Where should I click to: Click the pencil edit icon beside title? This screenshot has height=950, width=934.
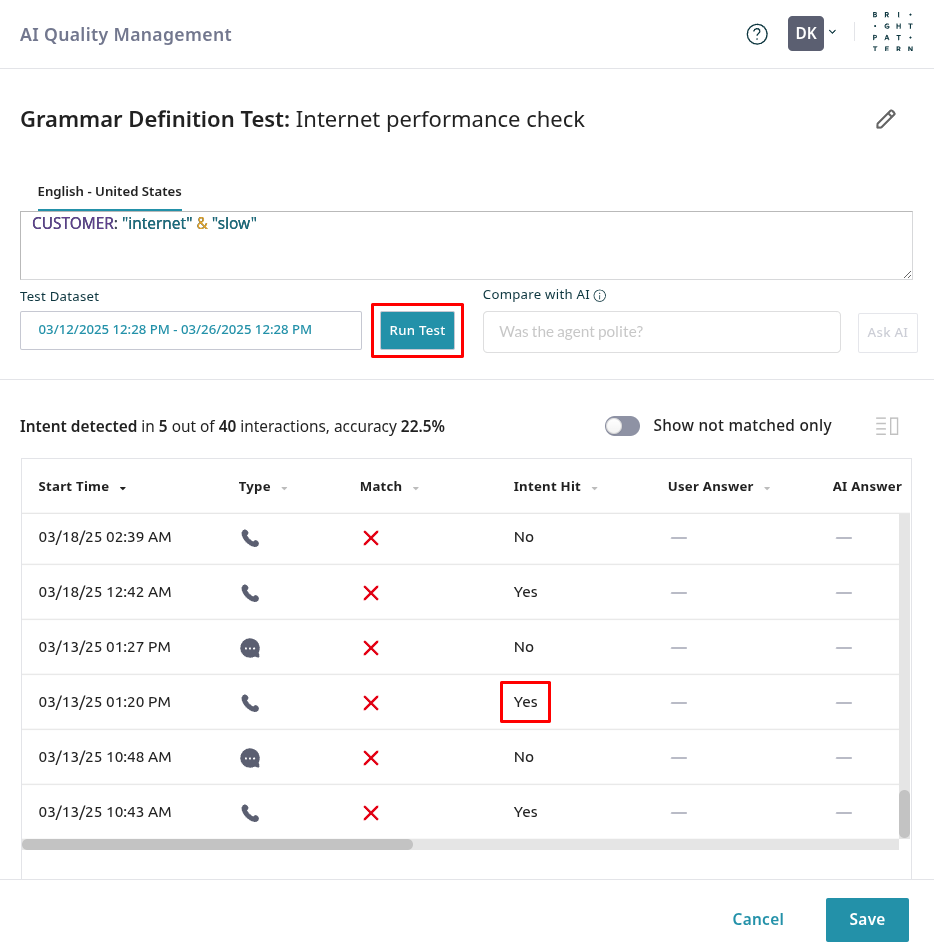tap(885, 120)
